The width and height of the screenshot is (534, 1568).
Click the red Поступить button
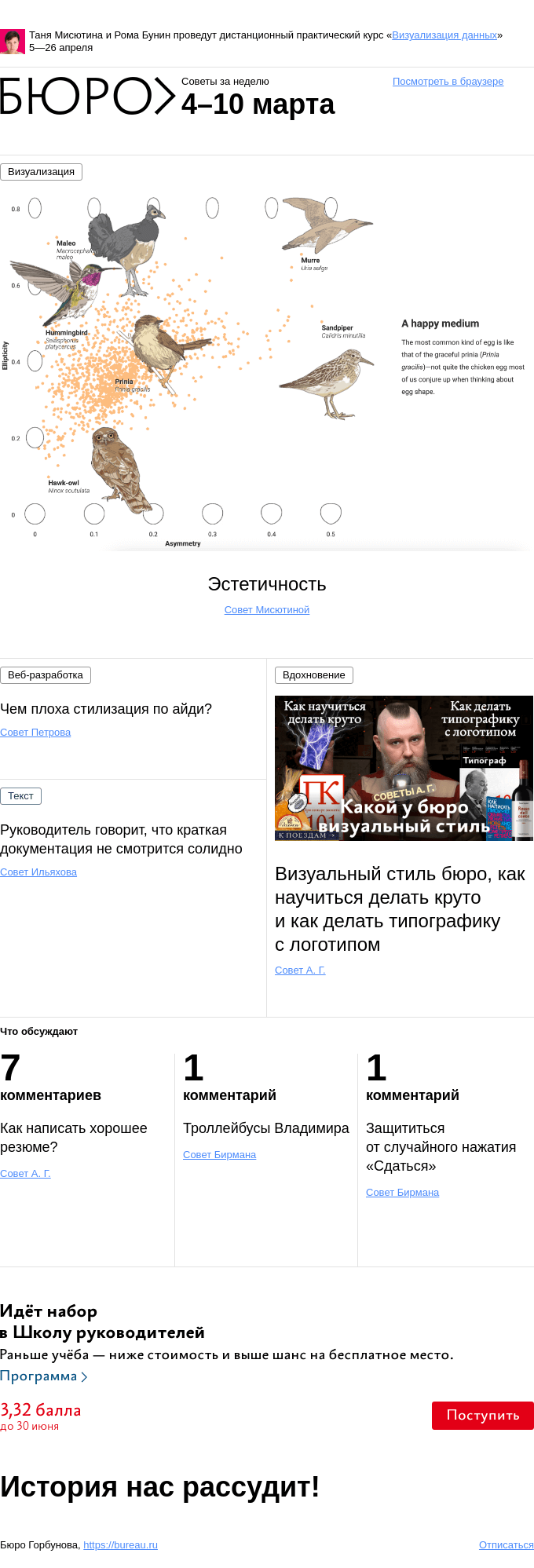click(483, 1416)
